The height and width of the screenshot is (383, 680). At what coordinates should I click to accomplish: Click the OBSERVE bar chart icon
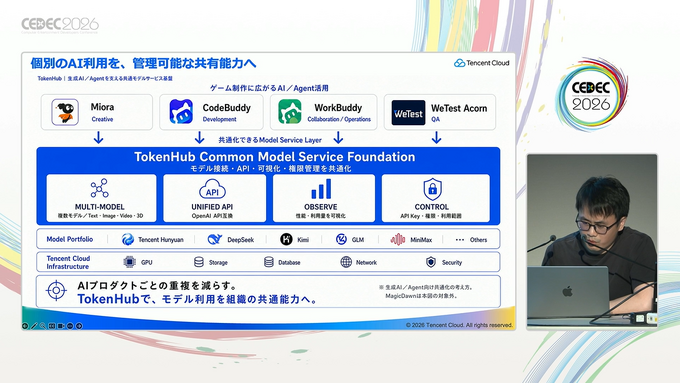point(321,189)
